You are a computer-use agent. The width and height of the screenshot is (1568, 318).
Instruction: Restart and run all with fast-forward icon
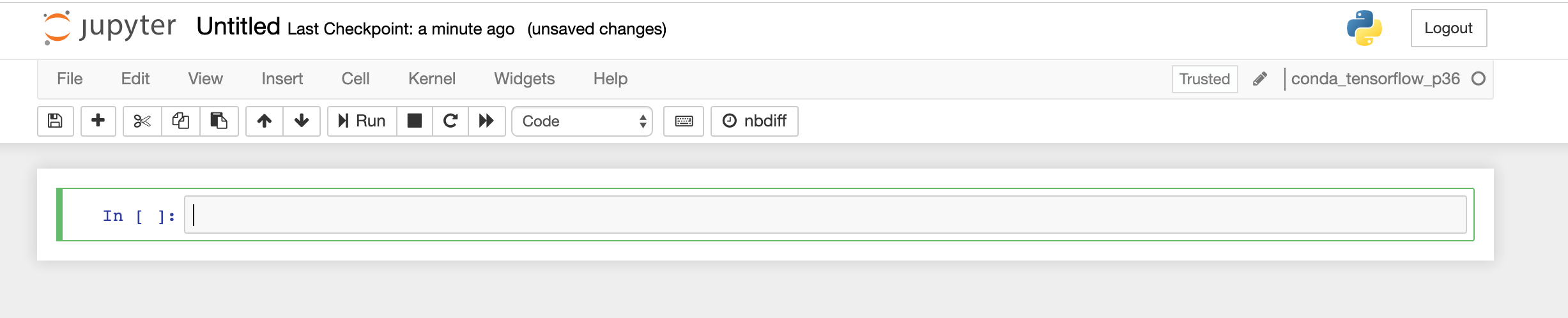click(487, 121)
